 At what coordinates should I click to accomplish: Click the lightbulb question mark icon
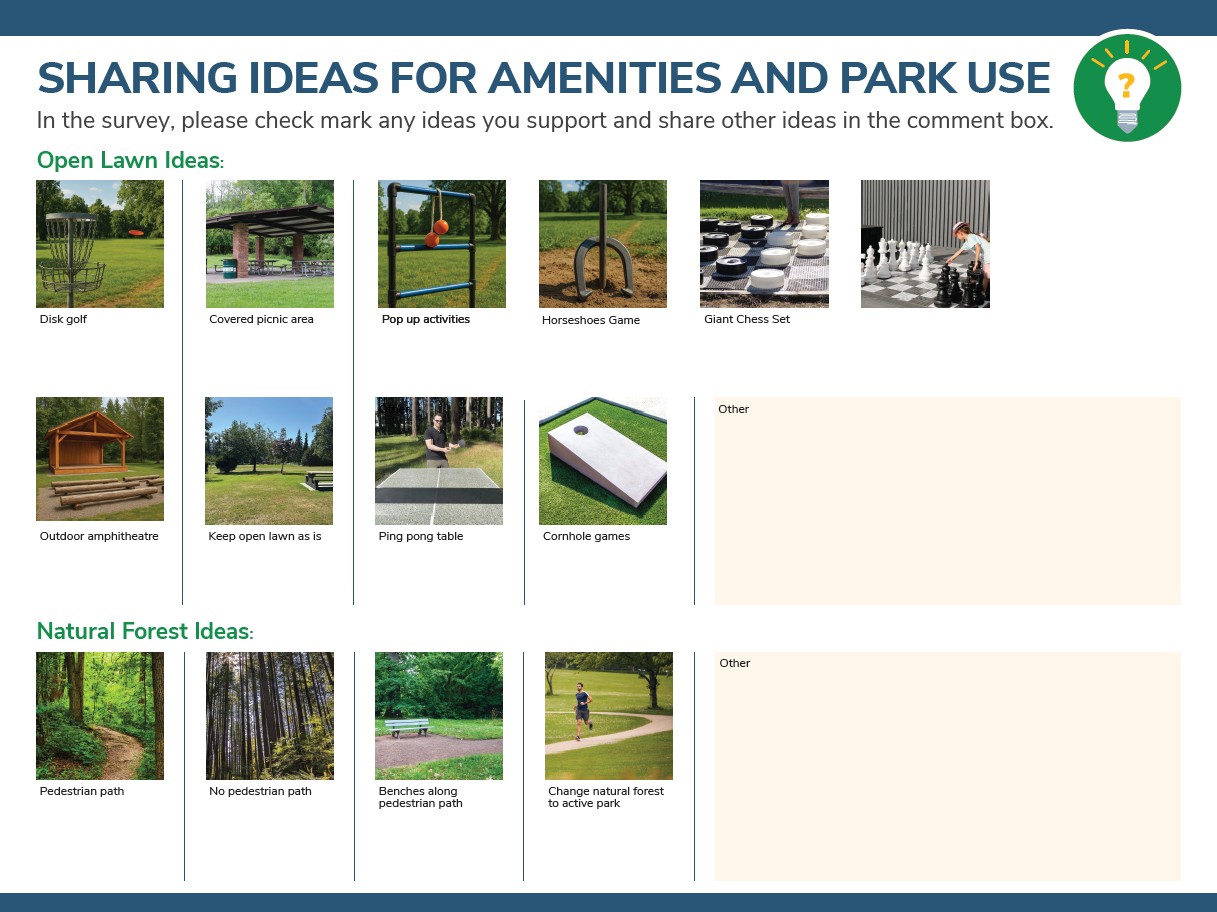click(1127, 87)
